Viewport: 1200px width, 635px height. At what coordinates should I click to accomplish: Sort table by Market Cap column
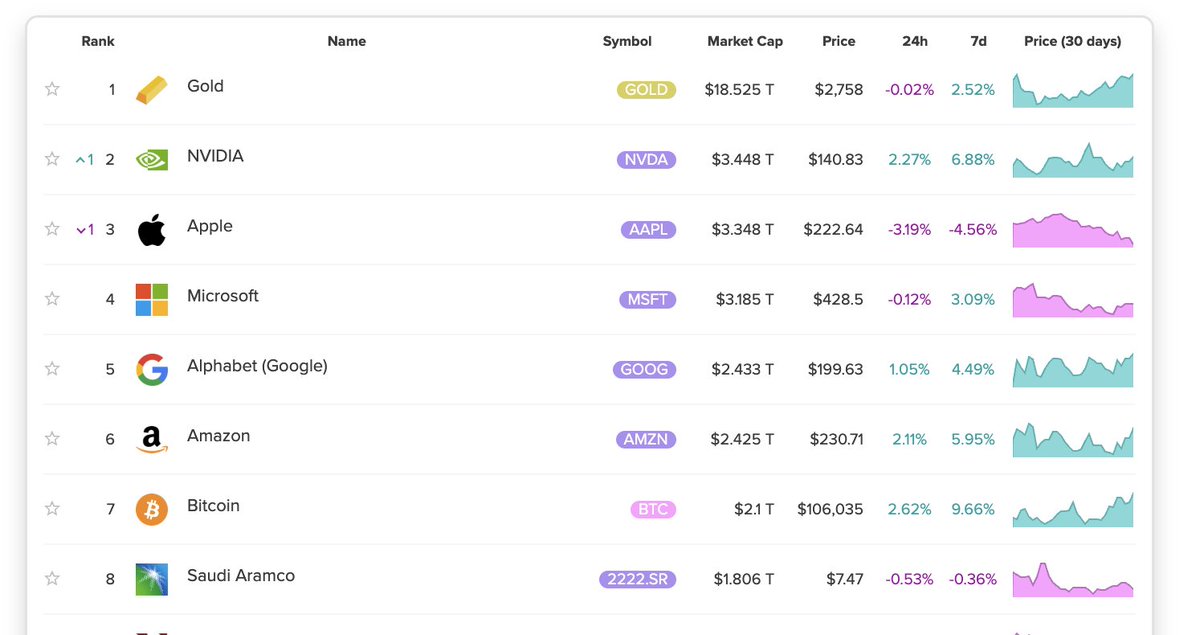pyautogui.click(x=745, y=41)
